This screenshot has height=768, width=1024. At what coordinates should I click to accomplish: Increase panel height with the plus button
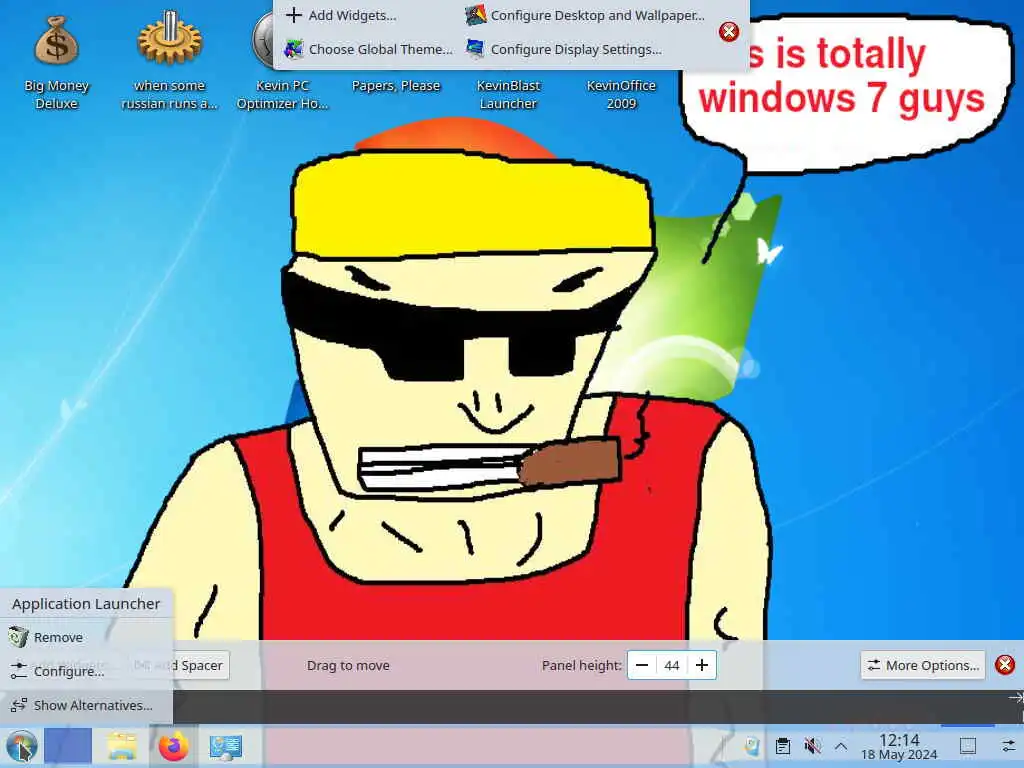click(702, 665)
